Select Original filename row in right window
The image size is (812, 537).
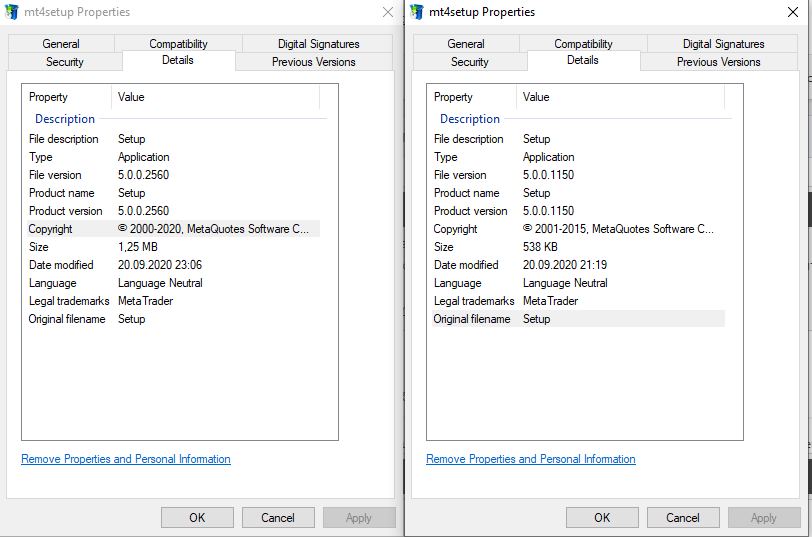(x=578, y=319)
